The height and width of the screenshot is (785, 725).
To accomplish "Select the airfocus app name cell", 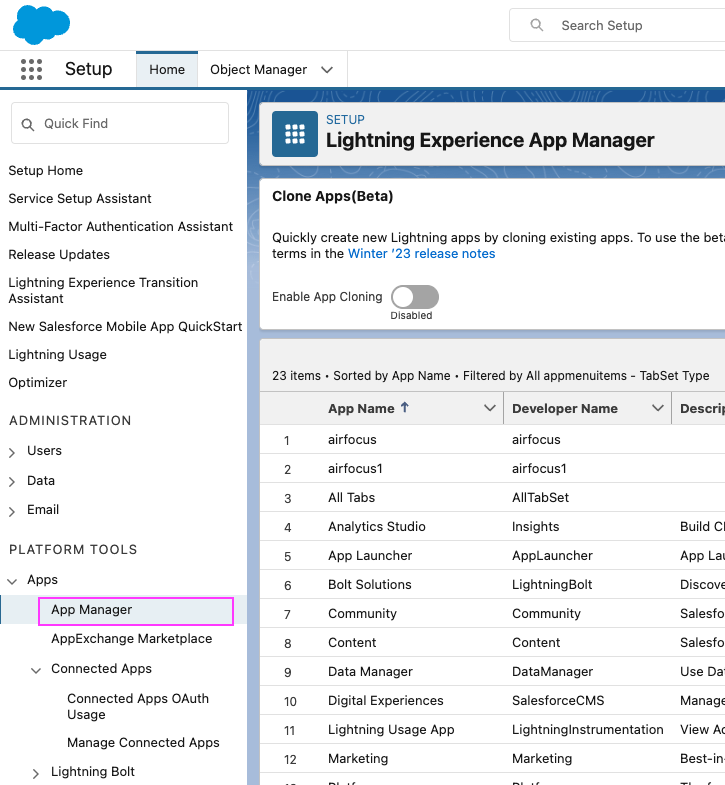I will point(352,440).
